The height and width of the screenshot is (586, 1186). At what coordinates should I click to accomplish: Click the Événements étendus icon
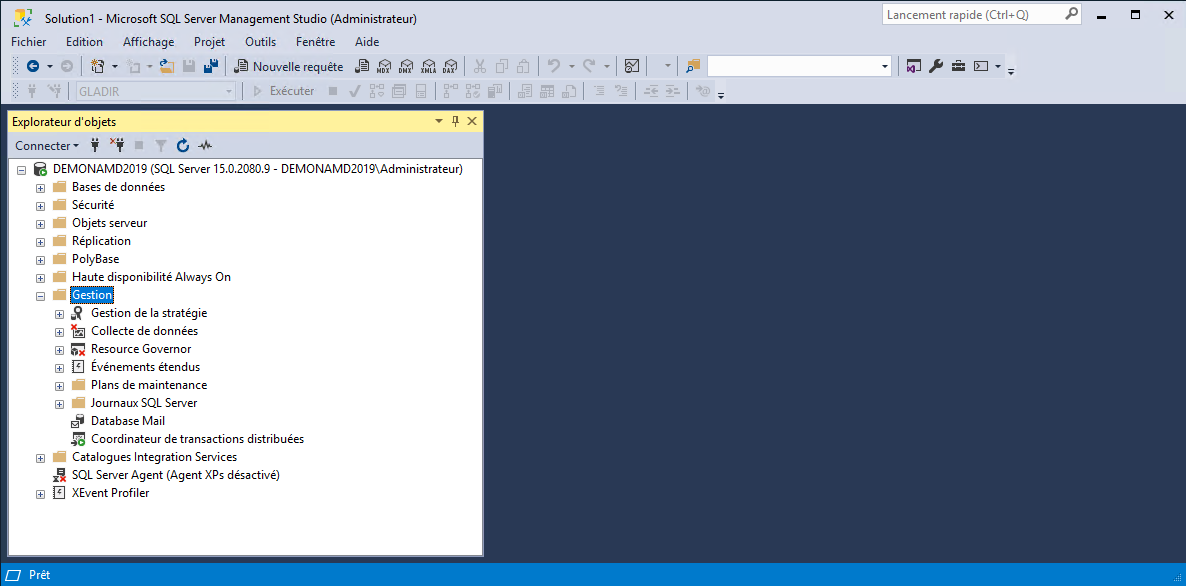pos(78,367)
